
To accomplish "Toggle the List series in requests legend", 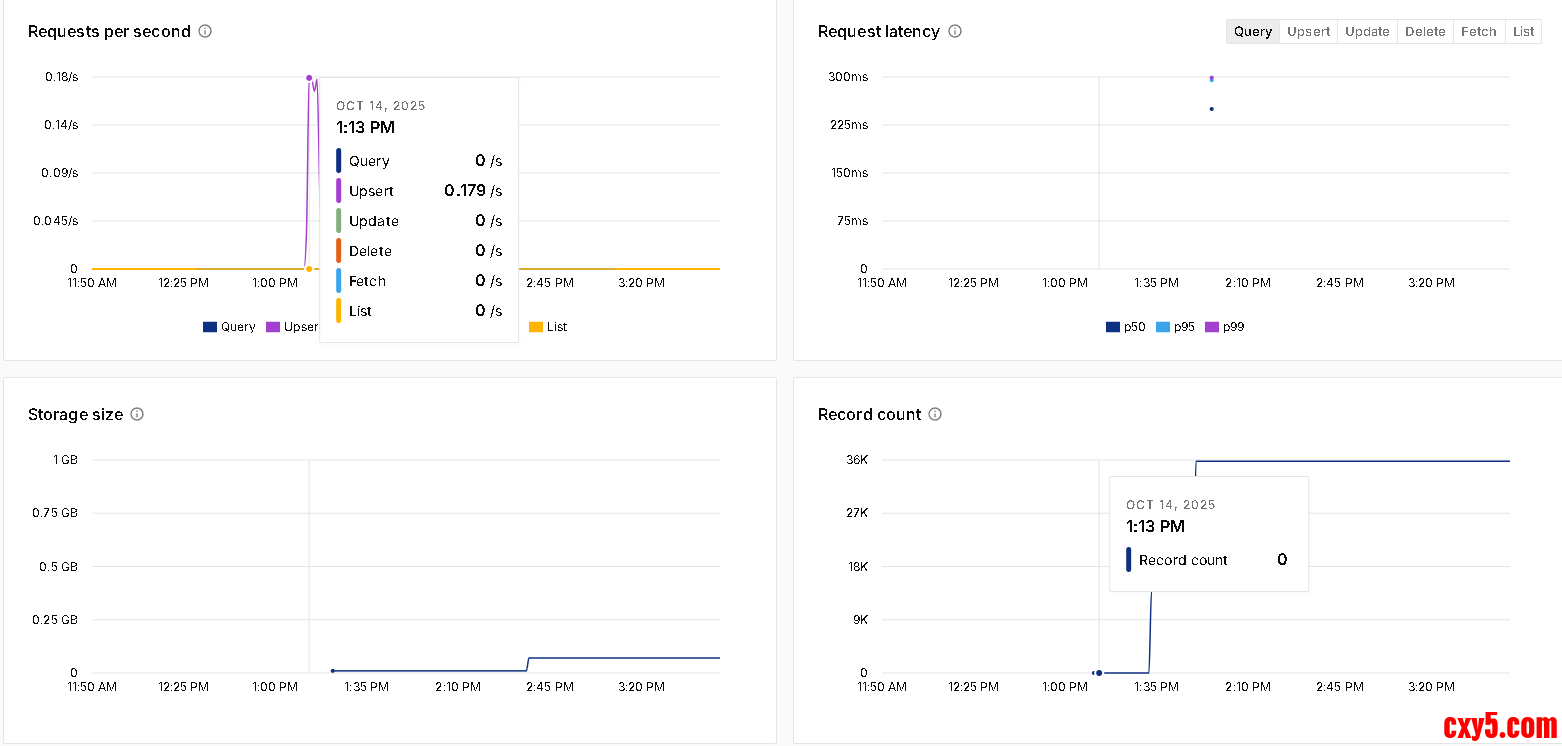I will (548, 327).
